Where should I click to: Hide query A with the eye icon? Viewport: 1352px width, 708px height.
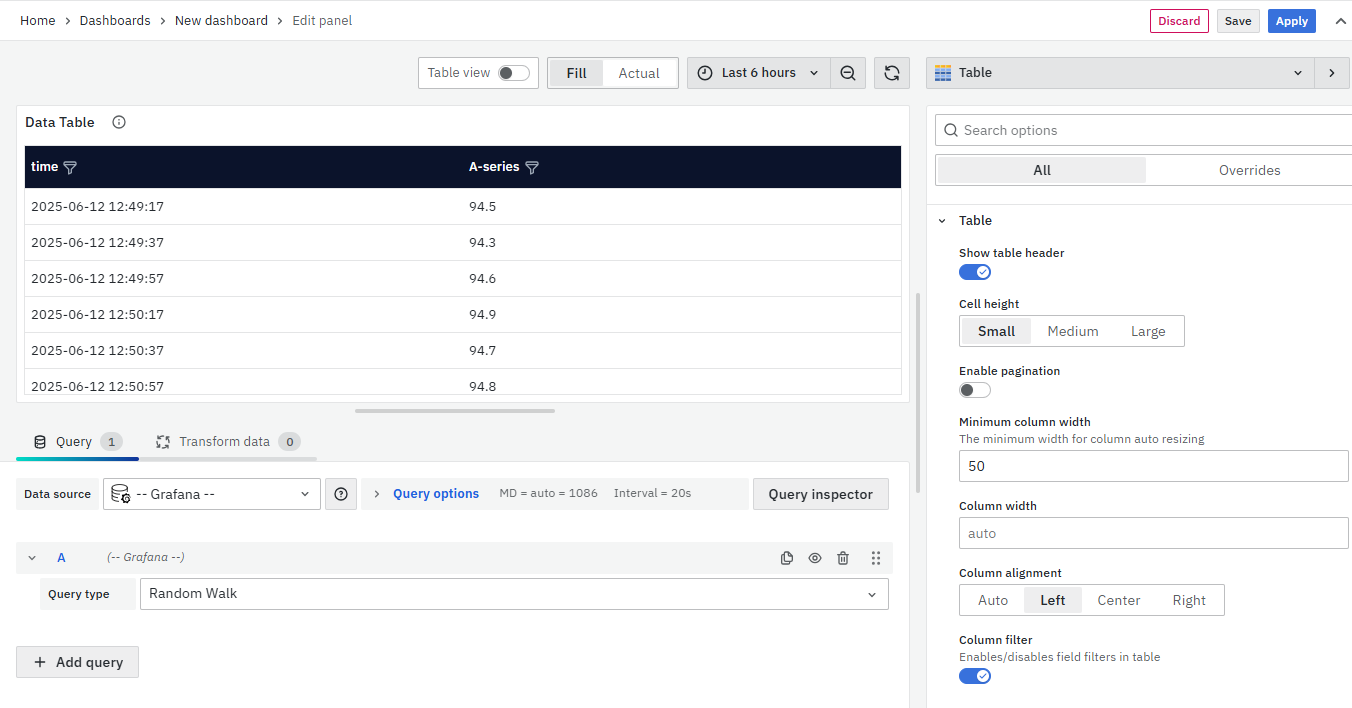[x=815, y=558]
